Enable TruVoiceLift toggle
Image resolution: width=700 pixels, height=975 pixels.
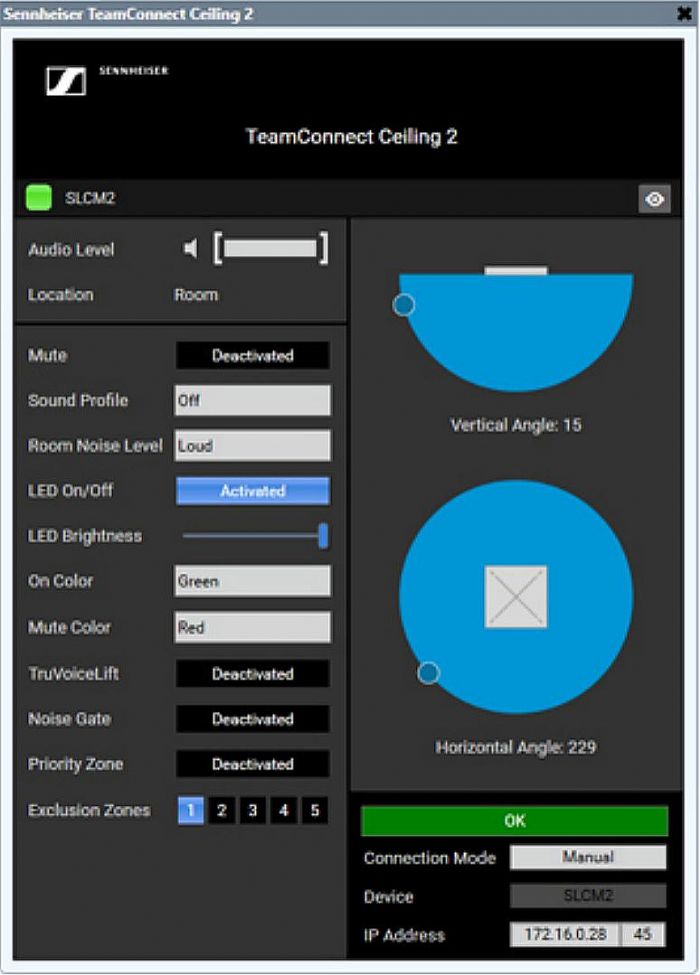[x=252, y=674]
